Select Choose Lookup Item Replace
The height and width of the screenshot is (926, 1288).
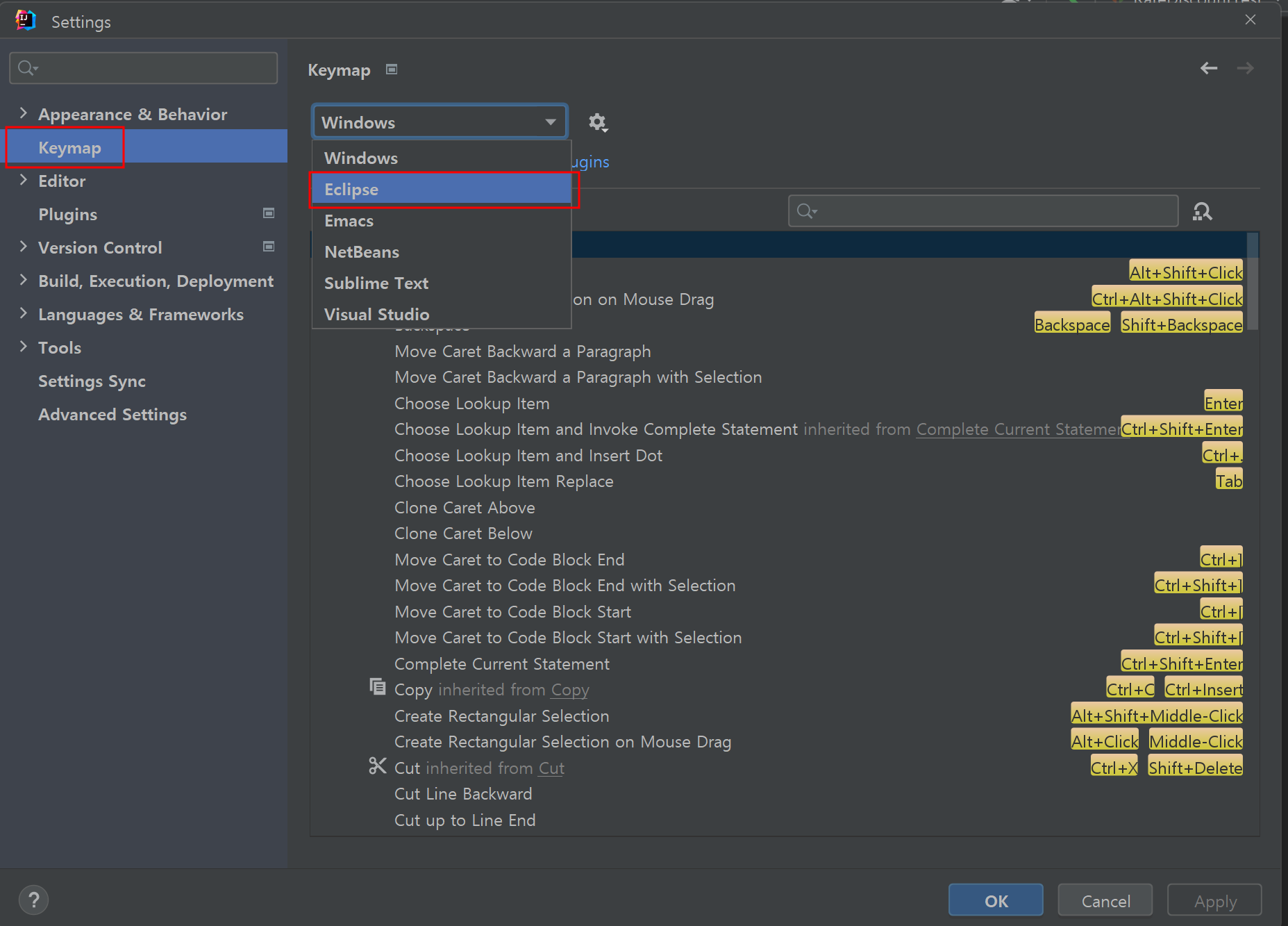pos(504,481)
